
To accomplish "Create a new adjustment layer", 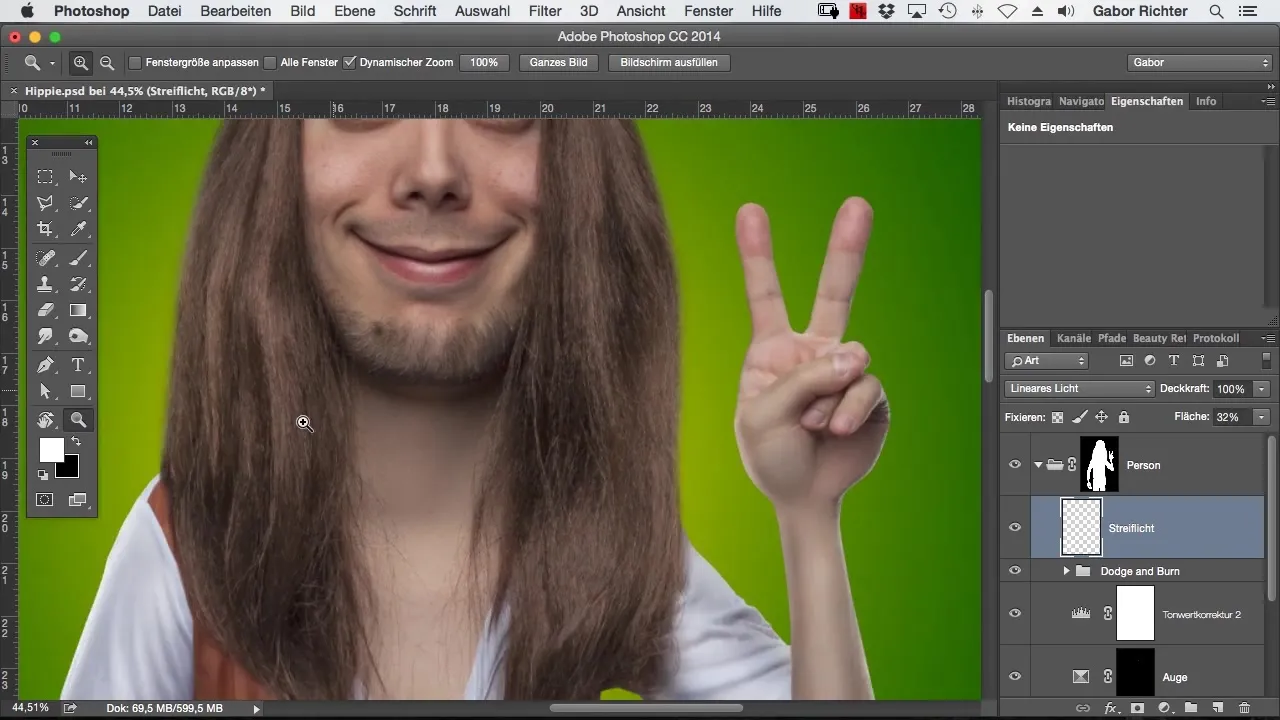I will pyautogui.click(x=1164, y=708).
